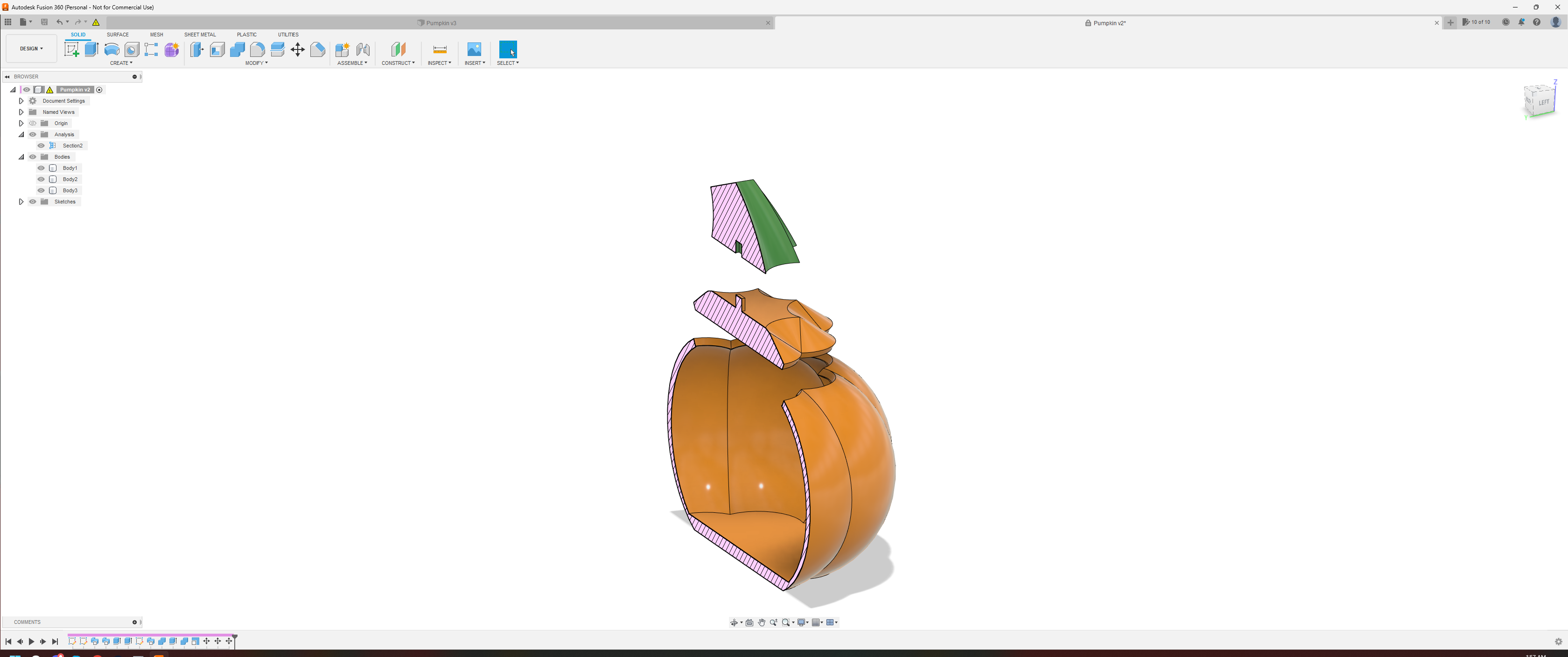Switch to the SHEET METAL tab
Screen dimensions: 1568x657
tap(200, 35)
